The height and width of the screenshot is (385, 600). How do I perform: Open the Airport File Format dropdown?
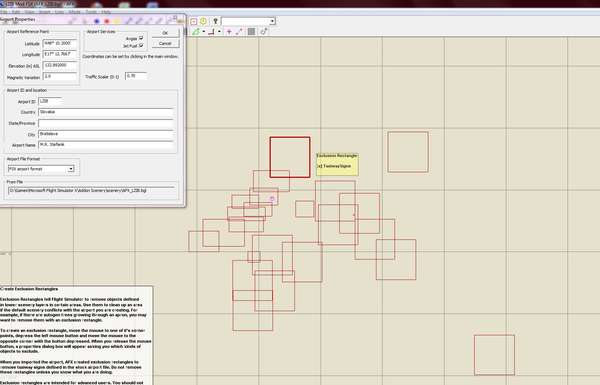pyautogui.click(x=71, y=169)
